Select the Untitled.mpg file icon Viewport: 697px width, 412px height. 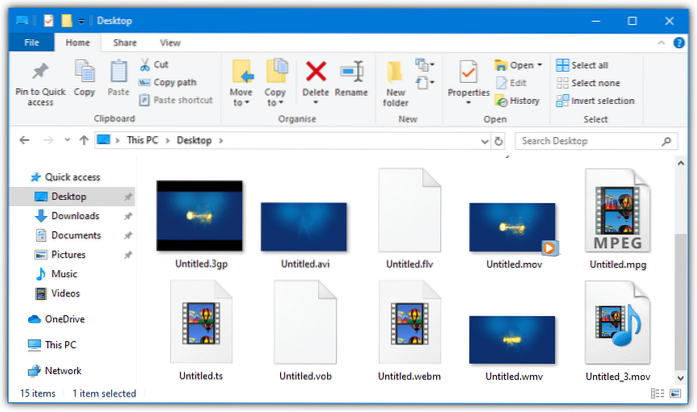pos(618,211)
